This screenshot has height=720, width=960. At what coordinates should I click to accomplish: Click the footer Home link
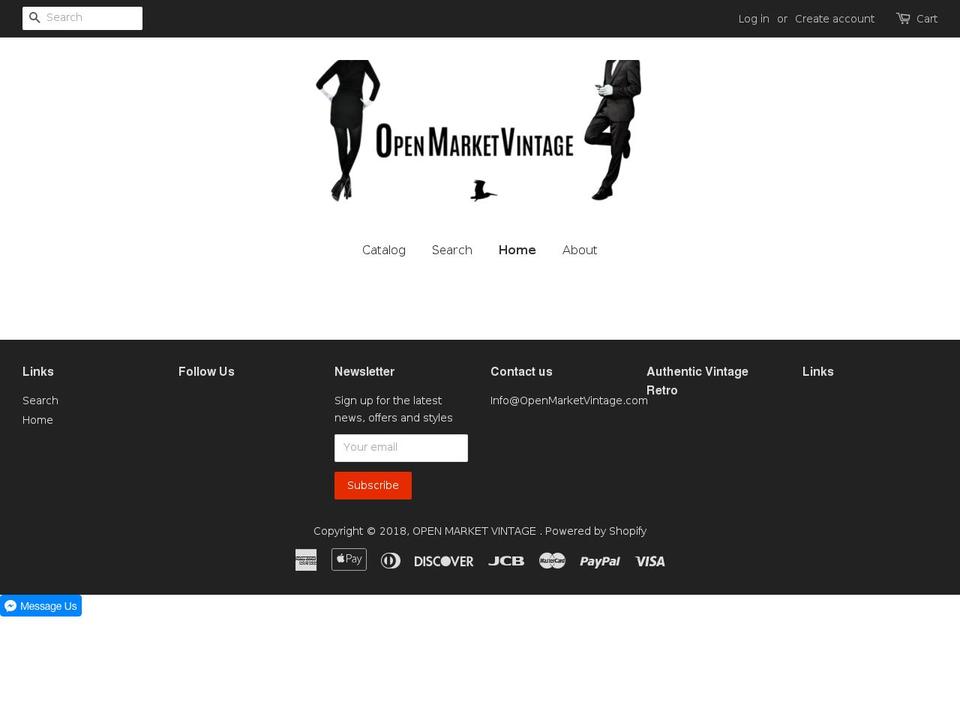(37, 420)
